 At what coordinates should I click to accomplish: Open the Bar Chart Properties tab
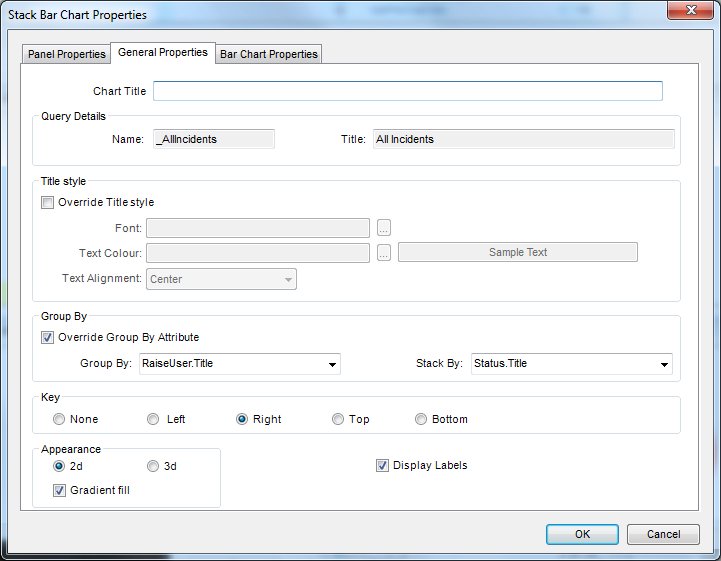(x=268, y=54)
